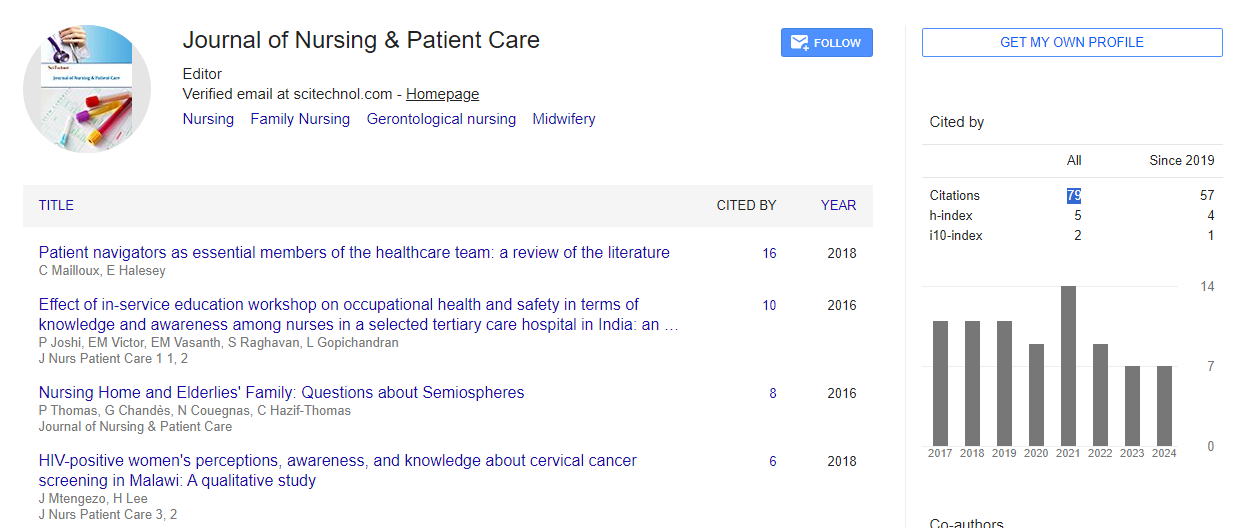This screenshot has height=528, width=1256.
Task: Click authors P Thomas, G Chandès line
Action: (x=195, y=411)
